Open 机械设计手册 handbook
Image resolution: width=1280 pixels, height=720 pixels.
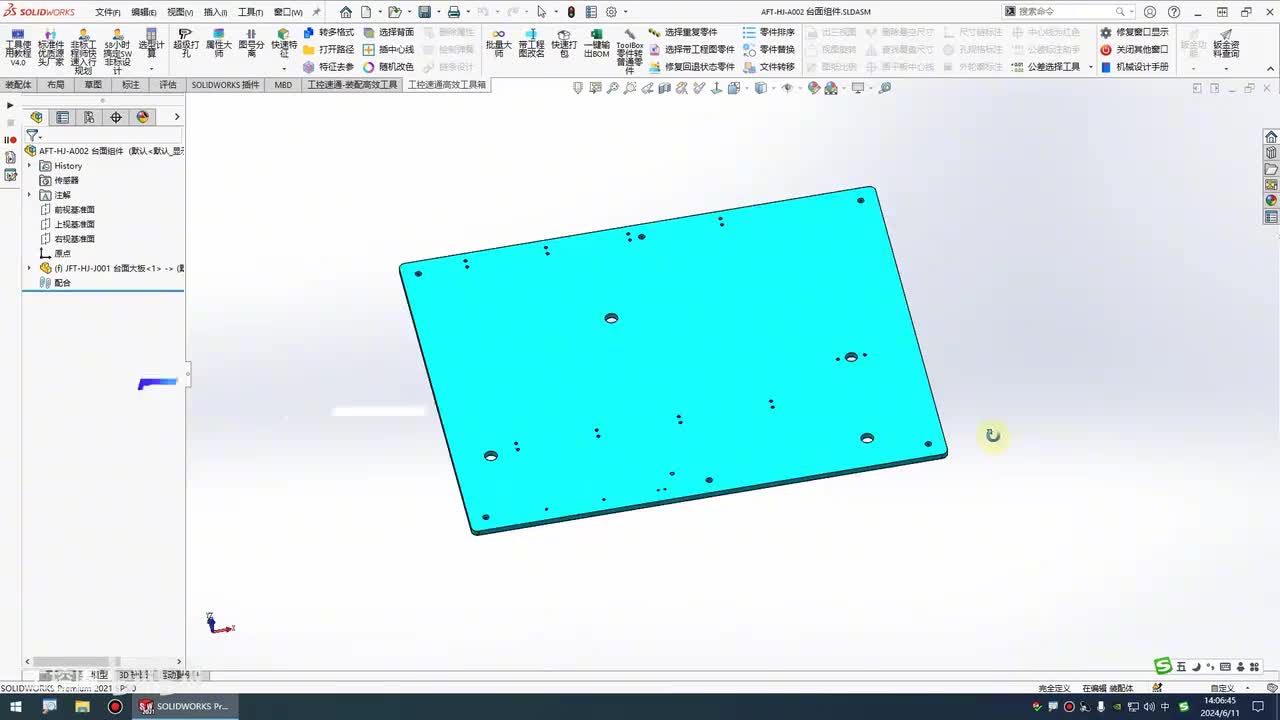pyautogui.click(x=1134, y=66)
